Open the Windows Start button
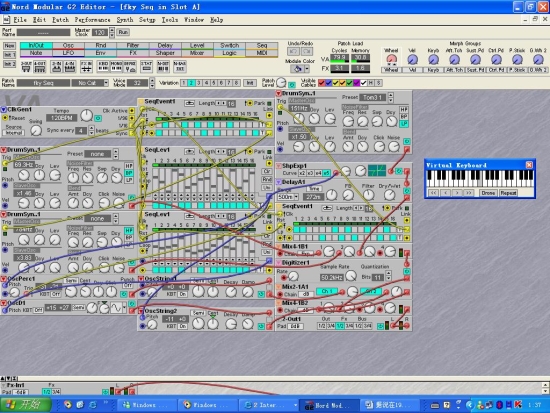Screen dimensions: 550x413 [25, 405]
